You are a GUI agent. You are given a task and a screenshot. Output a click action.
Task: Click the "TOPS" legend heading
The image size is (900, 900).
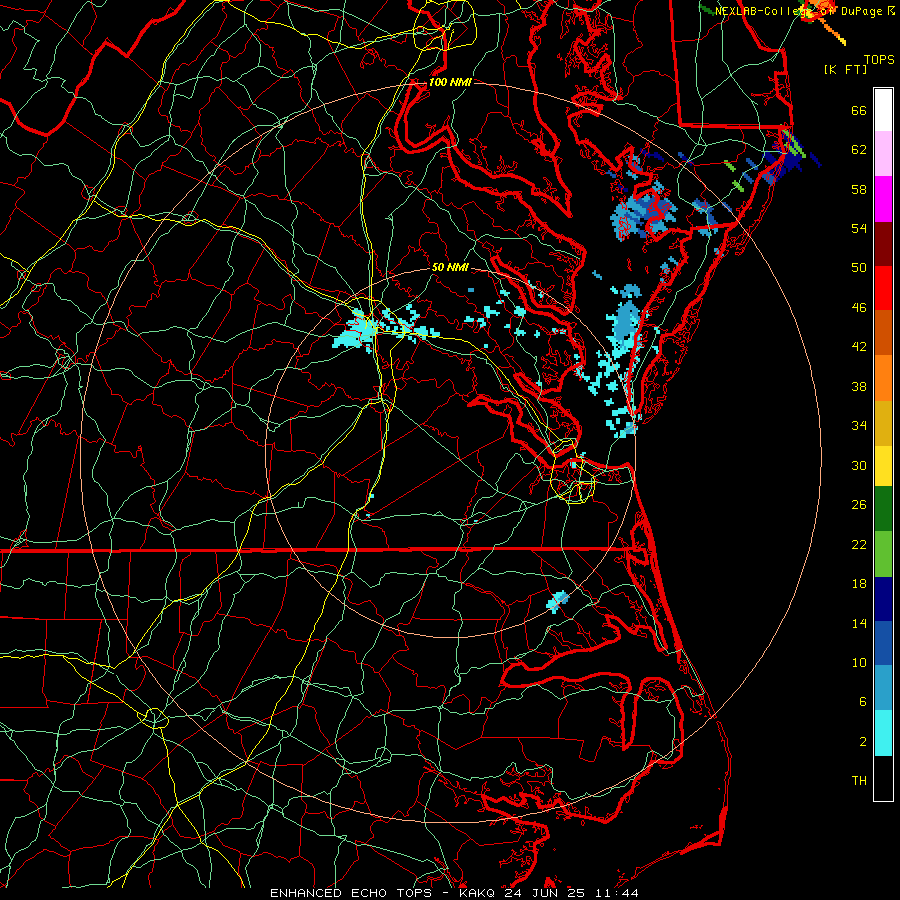879,60
